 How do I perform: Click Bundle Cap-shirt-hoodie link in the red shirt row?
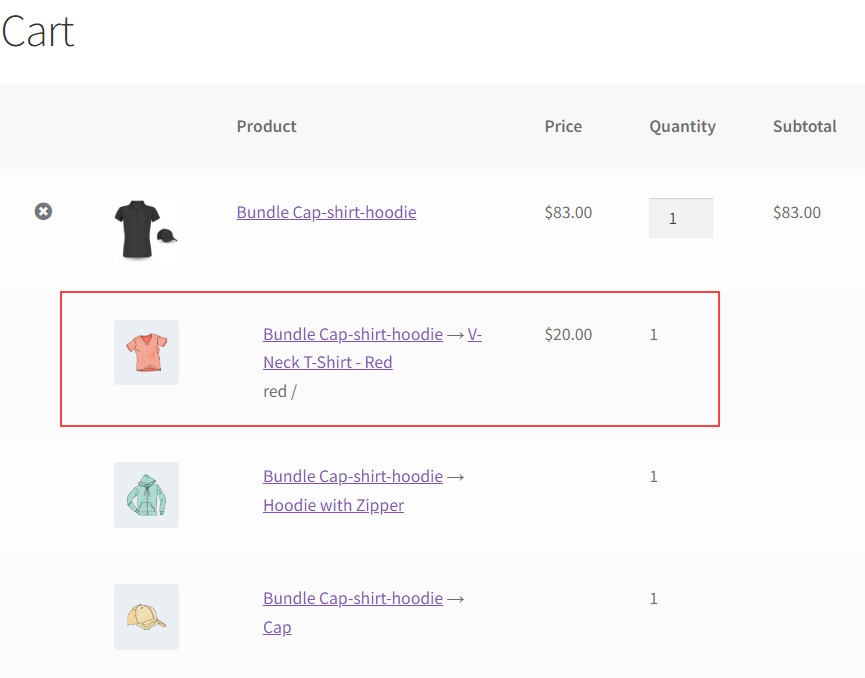pos(353,334)
